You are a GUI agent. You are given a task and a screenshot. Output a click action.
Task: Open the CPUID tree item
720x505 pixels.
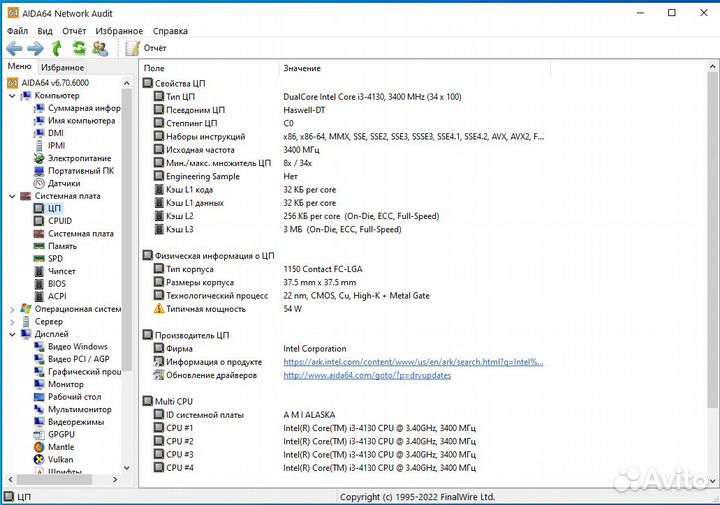coord(53,221)
